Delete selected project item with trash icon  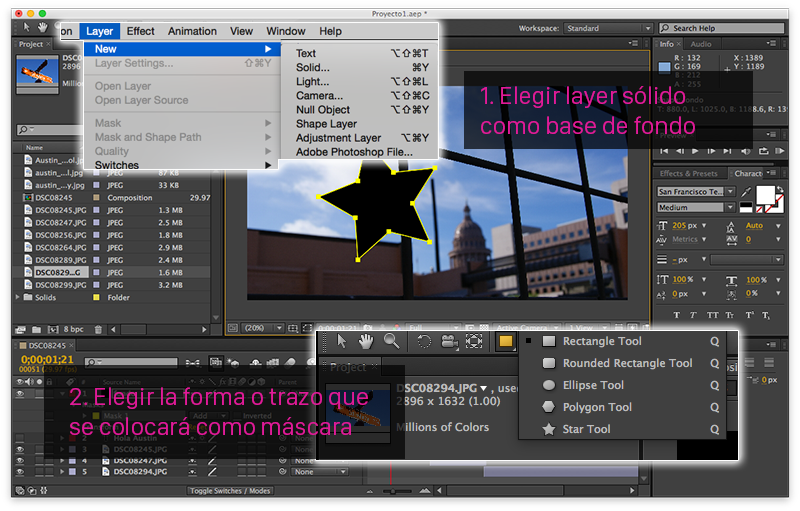[x=98, y=329]
